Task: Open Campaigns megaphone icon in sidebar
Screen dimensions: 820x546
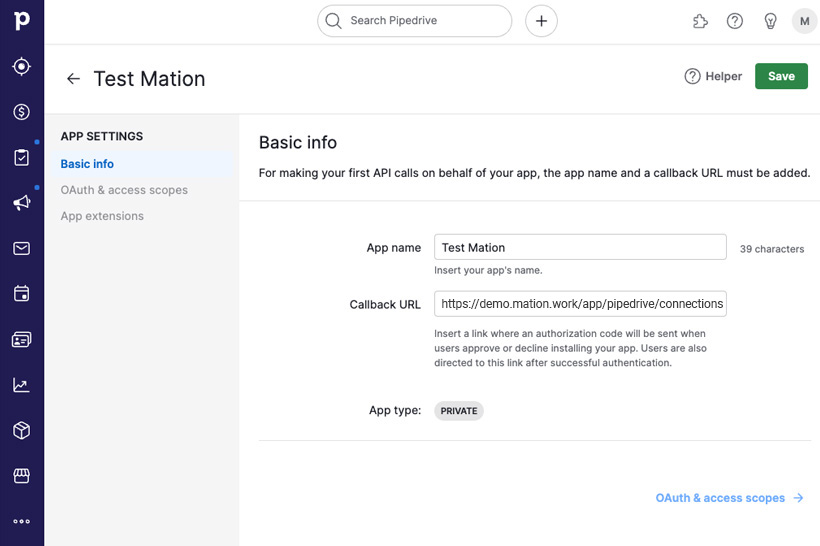Action: [x=21, y=203]
